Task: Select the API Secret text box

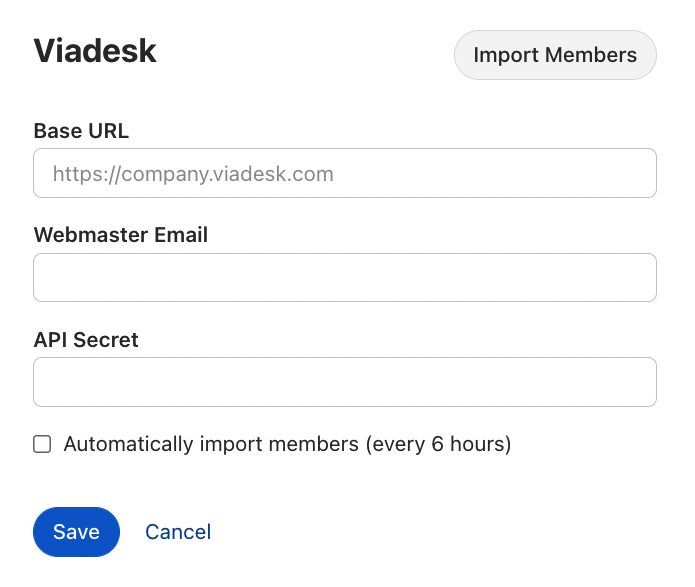Action: tap(345, 382)
